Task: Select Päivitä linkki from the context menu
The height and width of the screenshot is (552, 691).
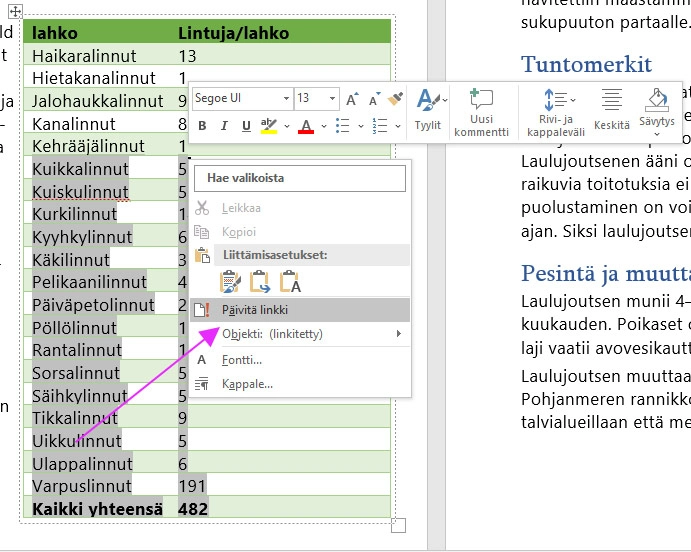Action: point(254,310)
